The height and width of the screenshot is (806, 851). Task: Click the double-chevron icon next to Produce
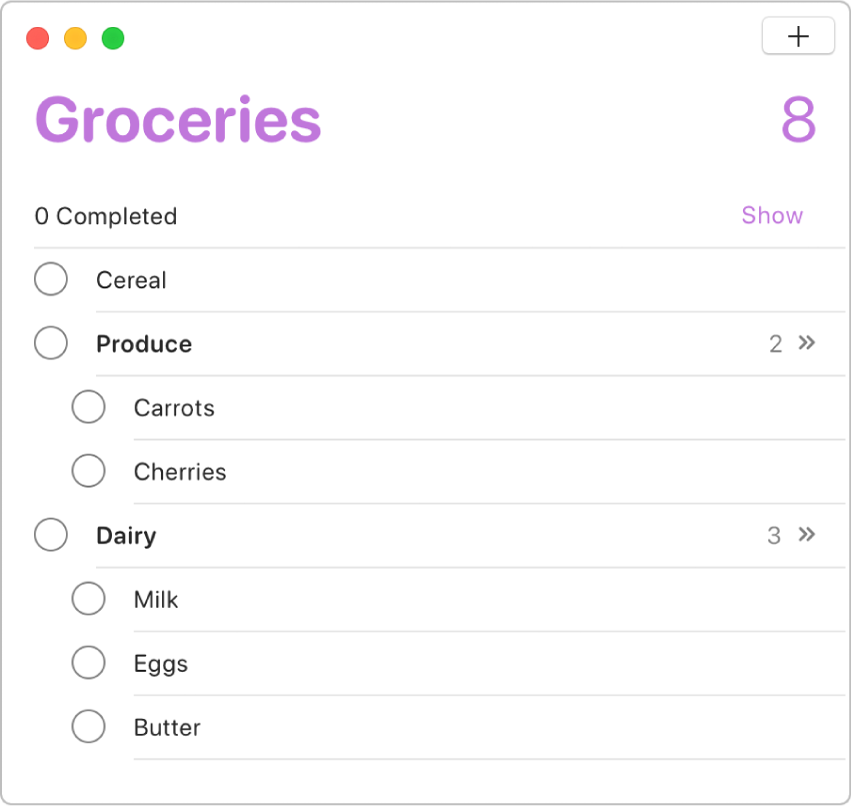tap(809, 343)
